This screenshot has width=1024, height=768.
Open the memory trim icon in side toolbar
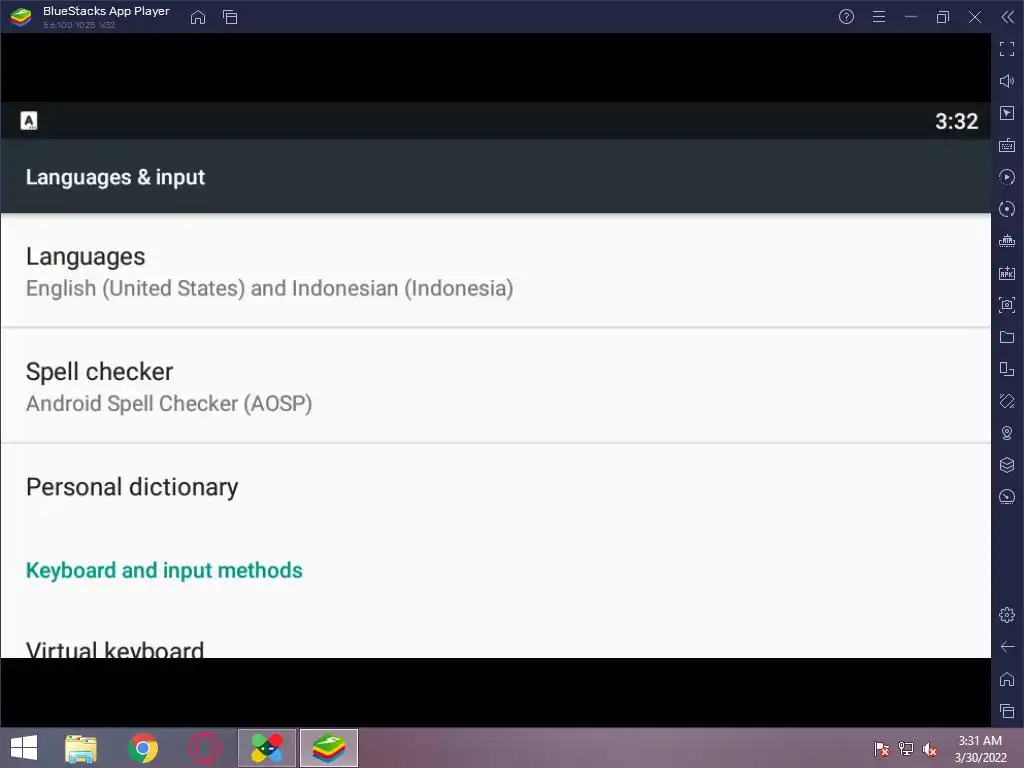(x=1007, y=241)
